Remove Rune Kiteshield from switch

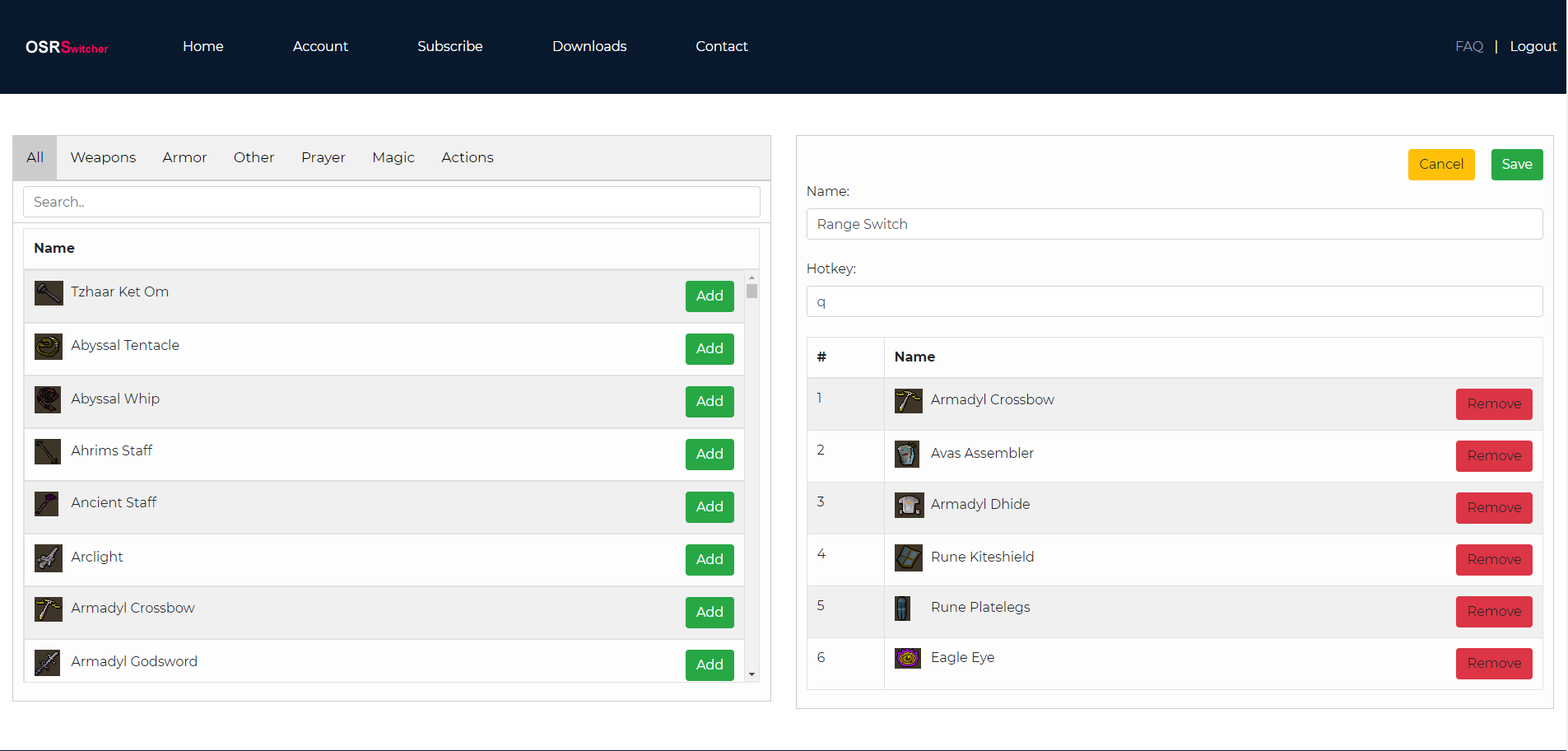pos(1494,560)
